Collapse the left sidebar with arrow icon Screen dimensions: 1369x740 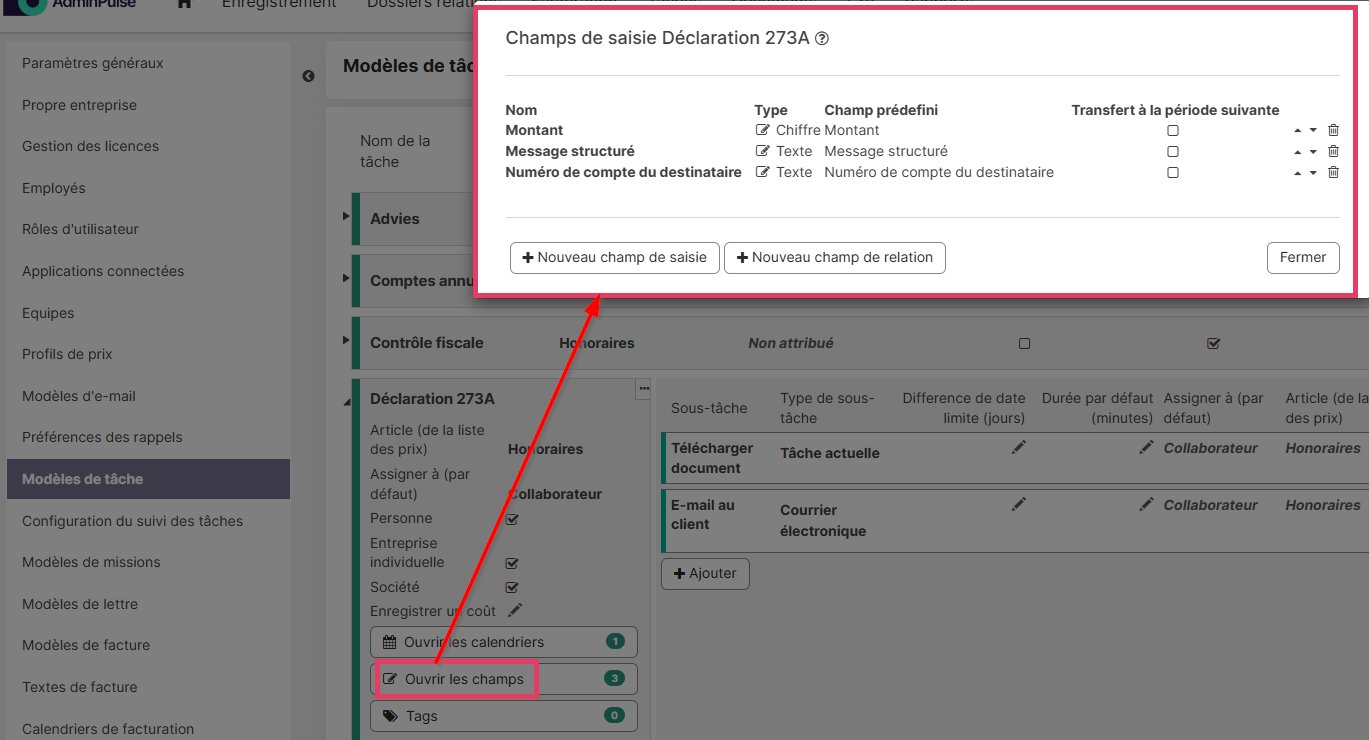pos(308,76)
